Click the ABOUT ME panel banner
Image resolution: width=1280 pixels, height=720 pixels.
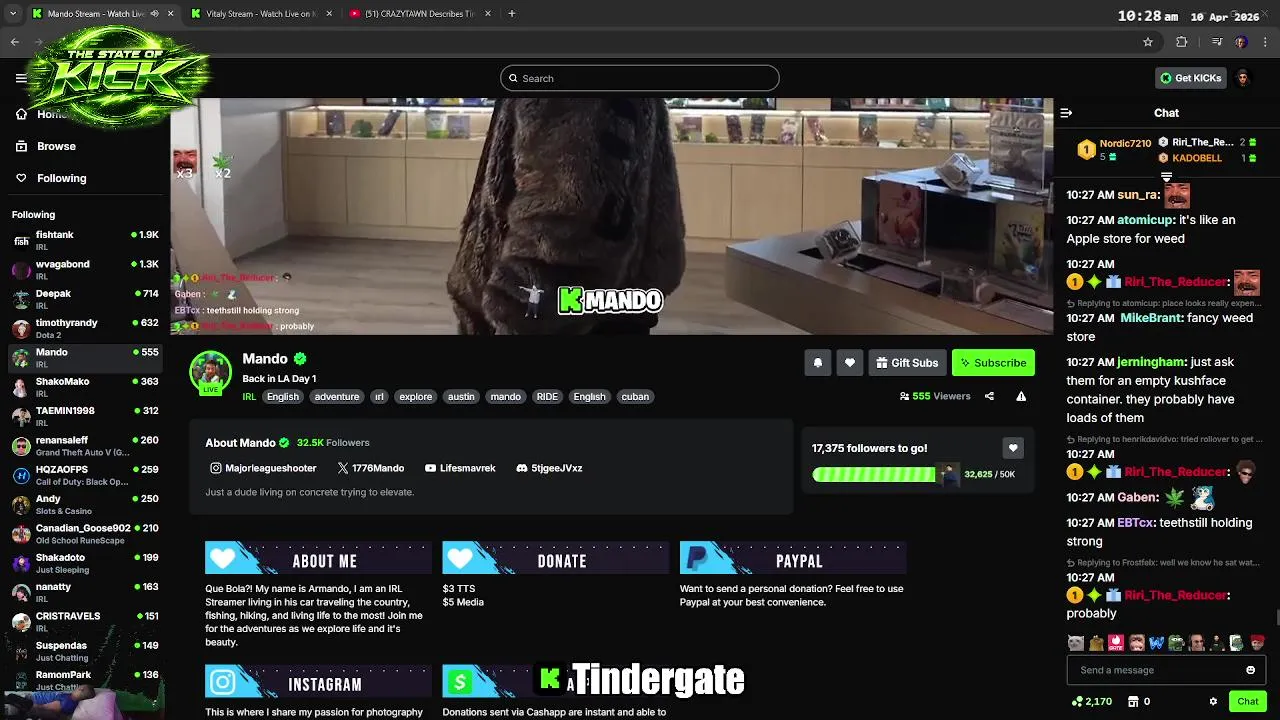pos(318,558)
